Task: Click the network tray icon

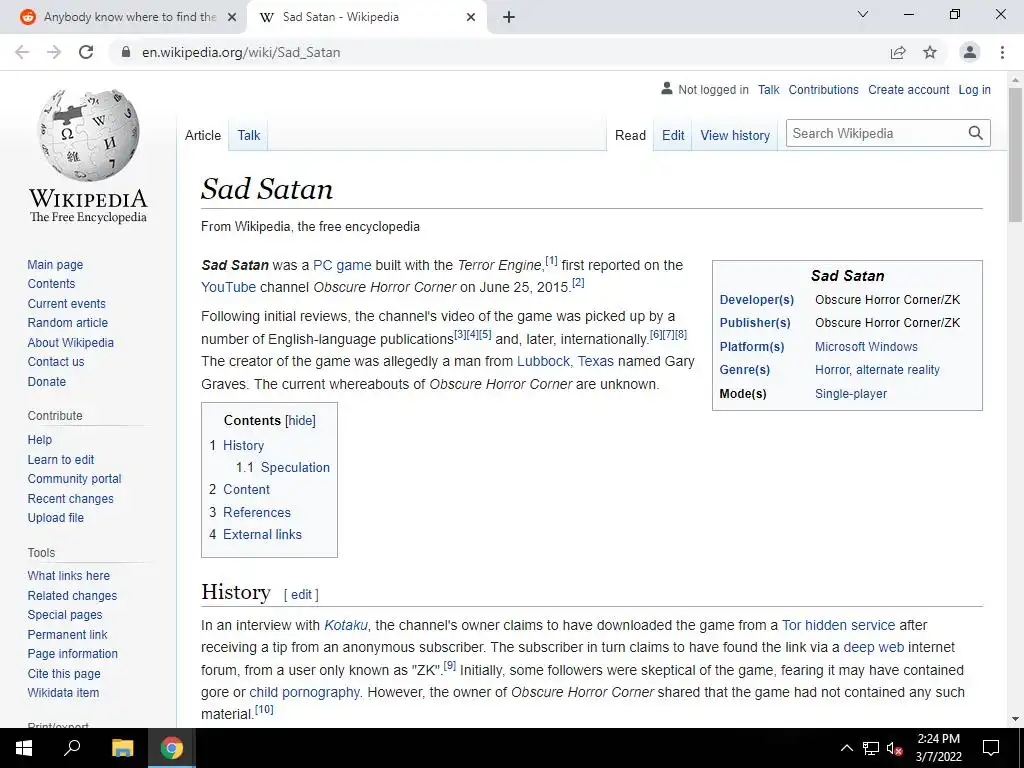Action: tap(871, 748)
